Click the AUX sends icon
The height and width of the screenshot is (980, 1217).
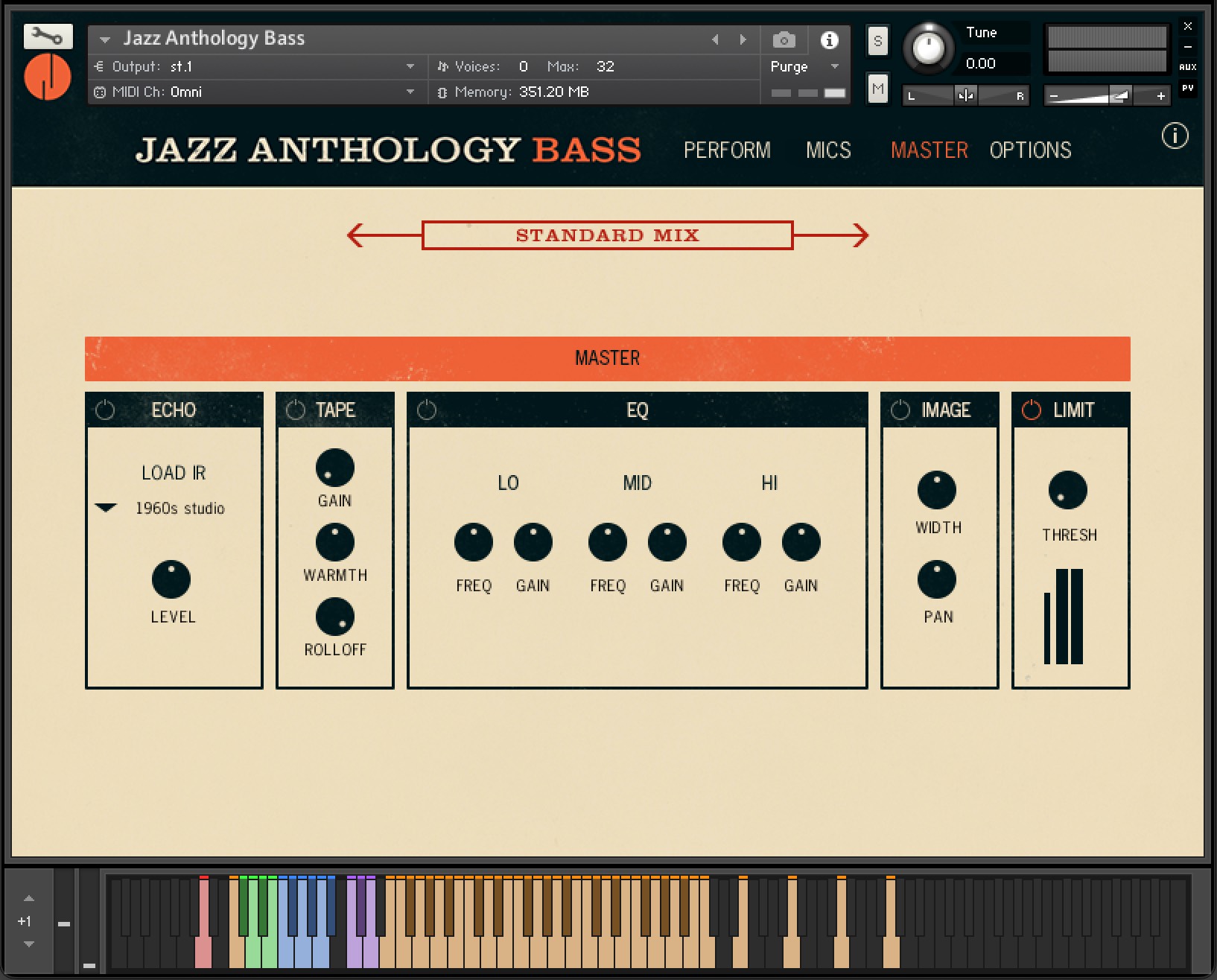coord(1187,67)
